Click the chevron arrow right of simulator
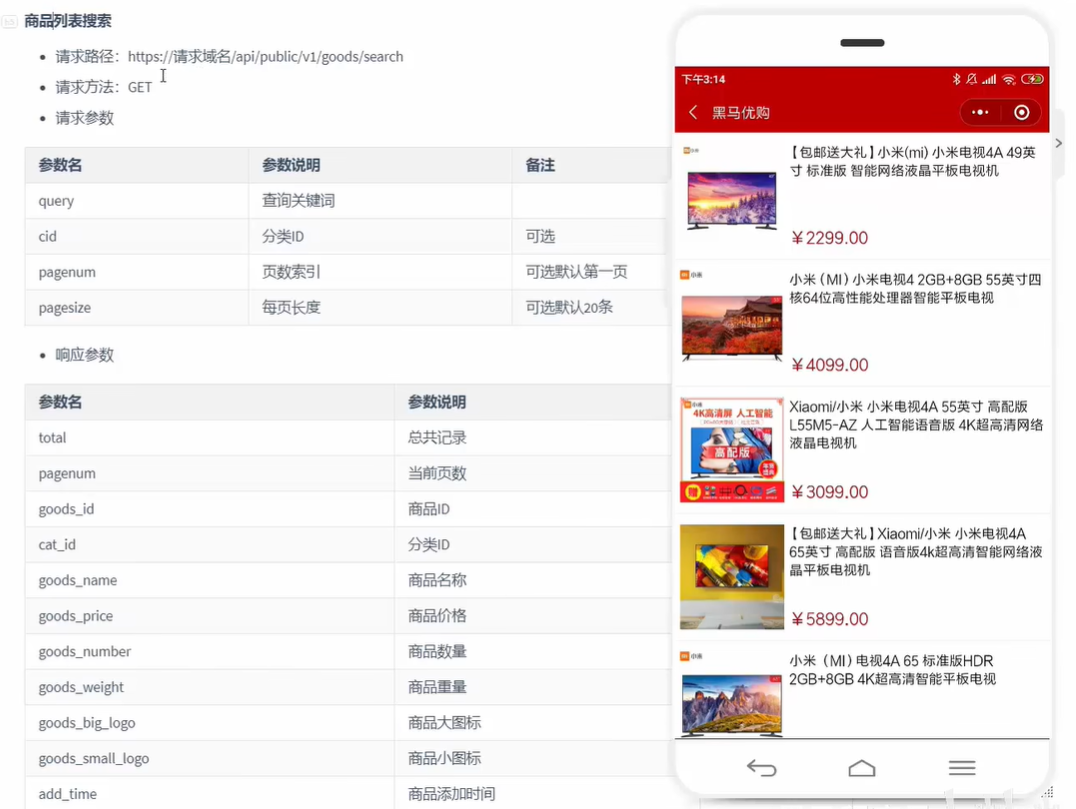The width and height of the screenshot is (1076, 809). 1059,143
